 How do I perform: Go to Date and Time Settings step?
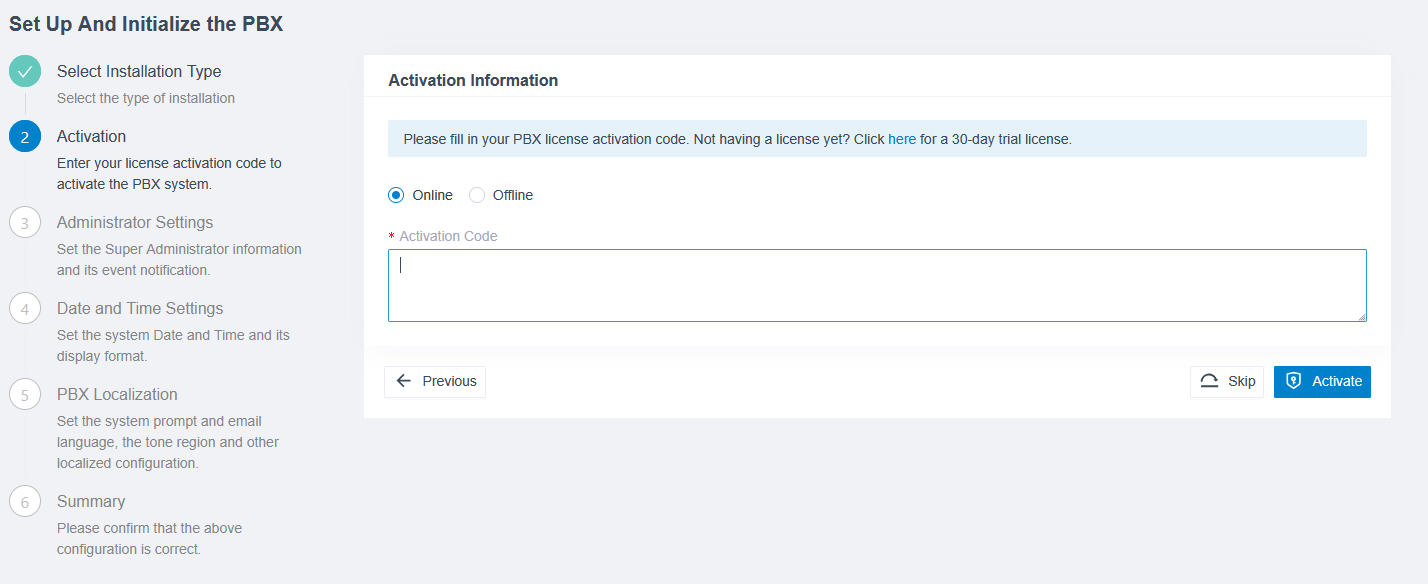140,308
